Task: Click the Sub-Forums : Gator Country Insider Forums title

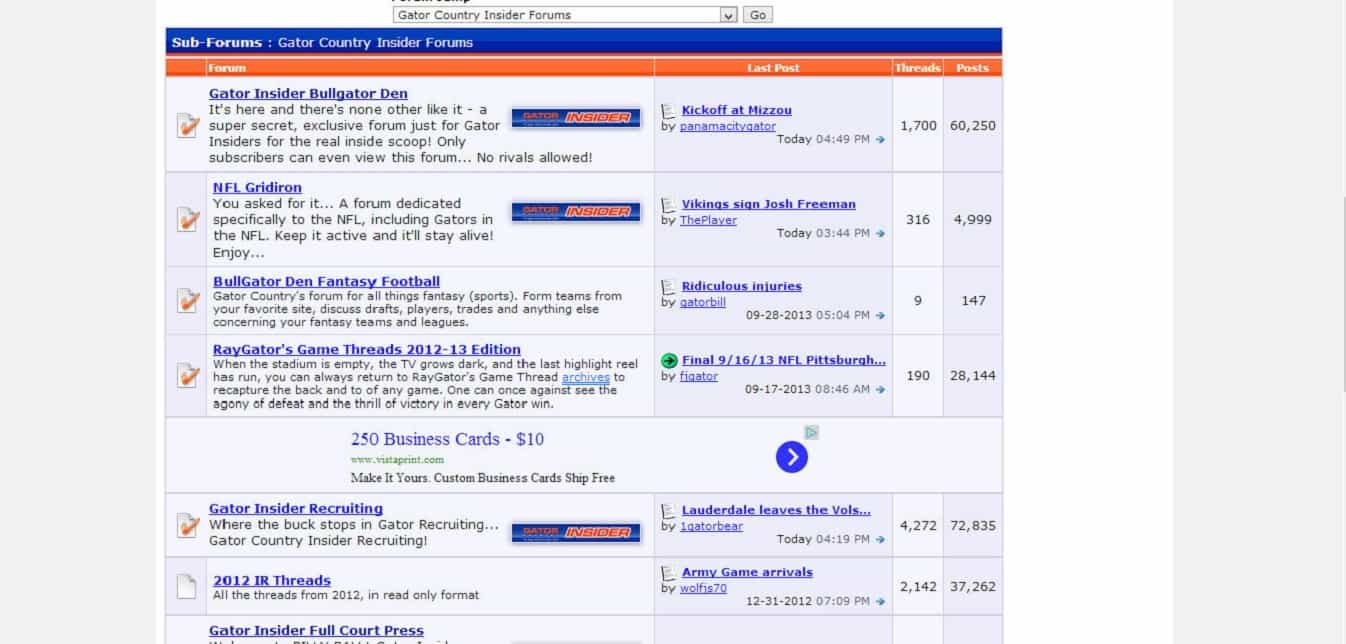Action: [x=322, y=43]
